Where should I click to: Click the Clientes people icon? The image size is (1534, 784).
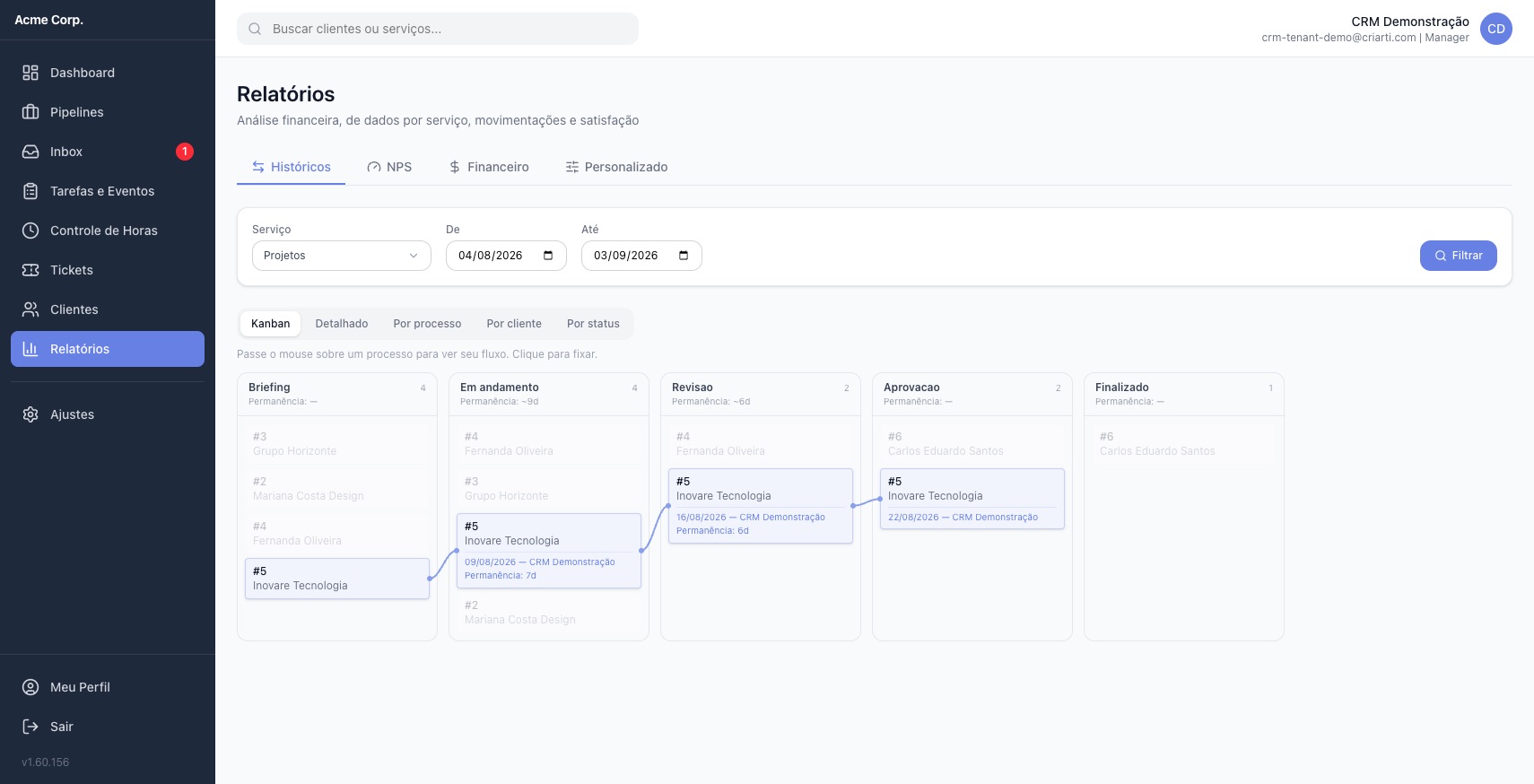(31, 309)
